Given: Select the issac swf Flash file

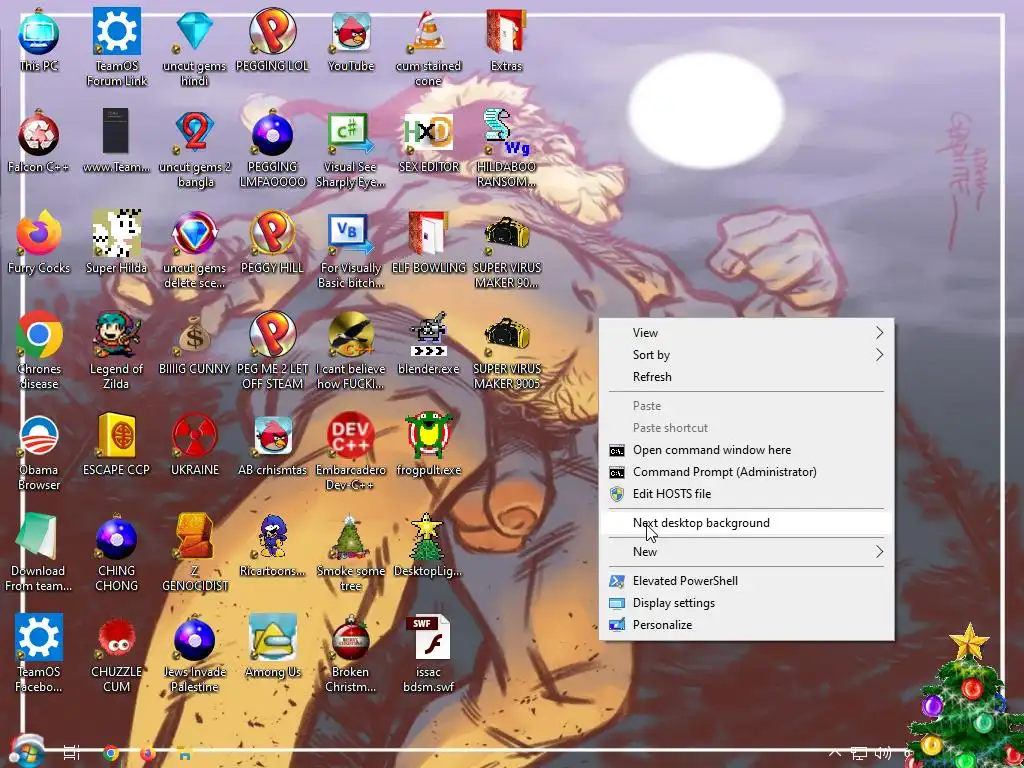Looking at the screenshot, I should [428, 654].
